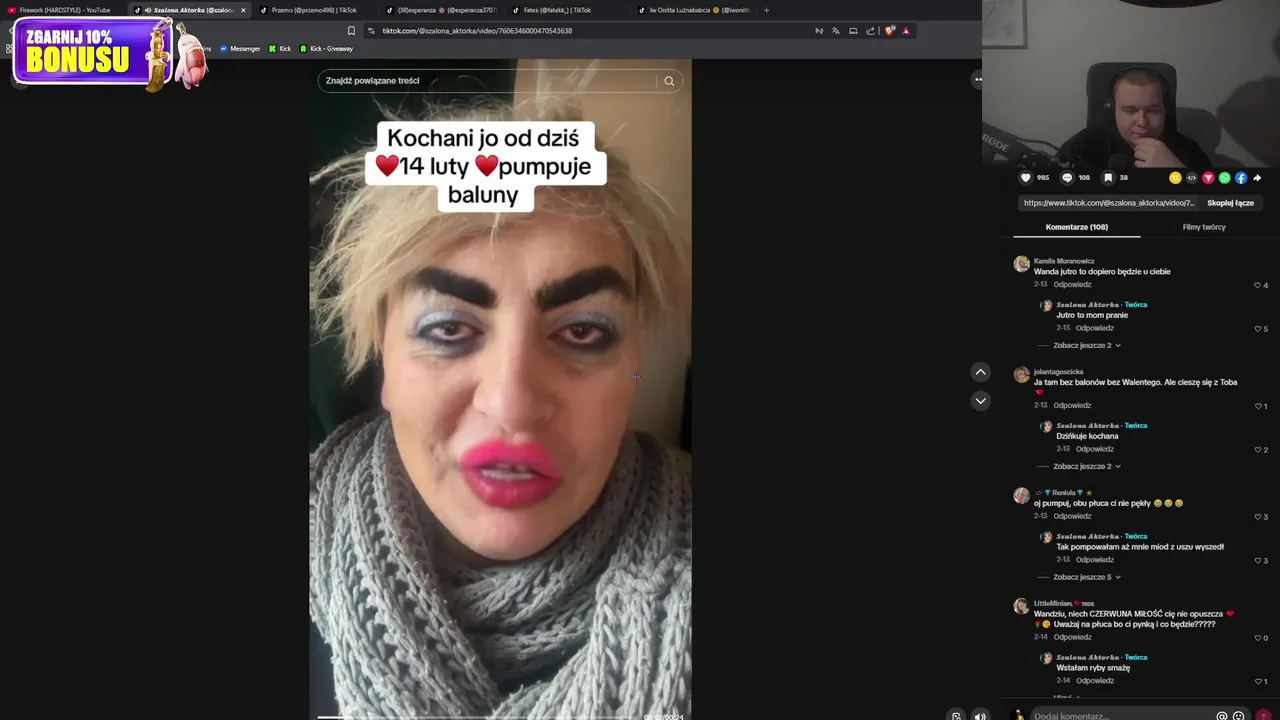Share video via WhatsApp icon
1280x720 pixels.
pos(1224,178)
